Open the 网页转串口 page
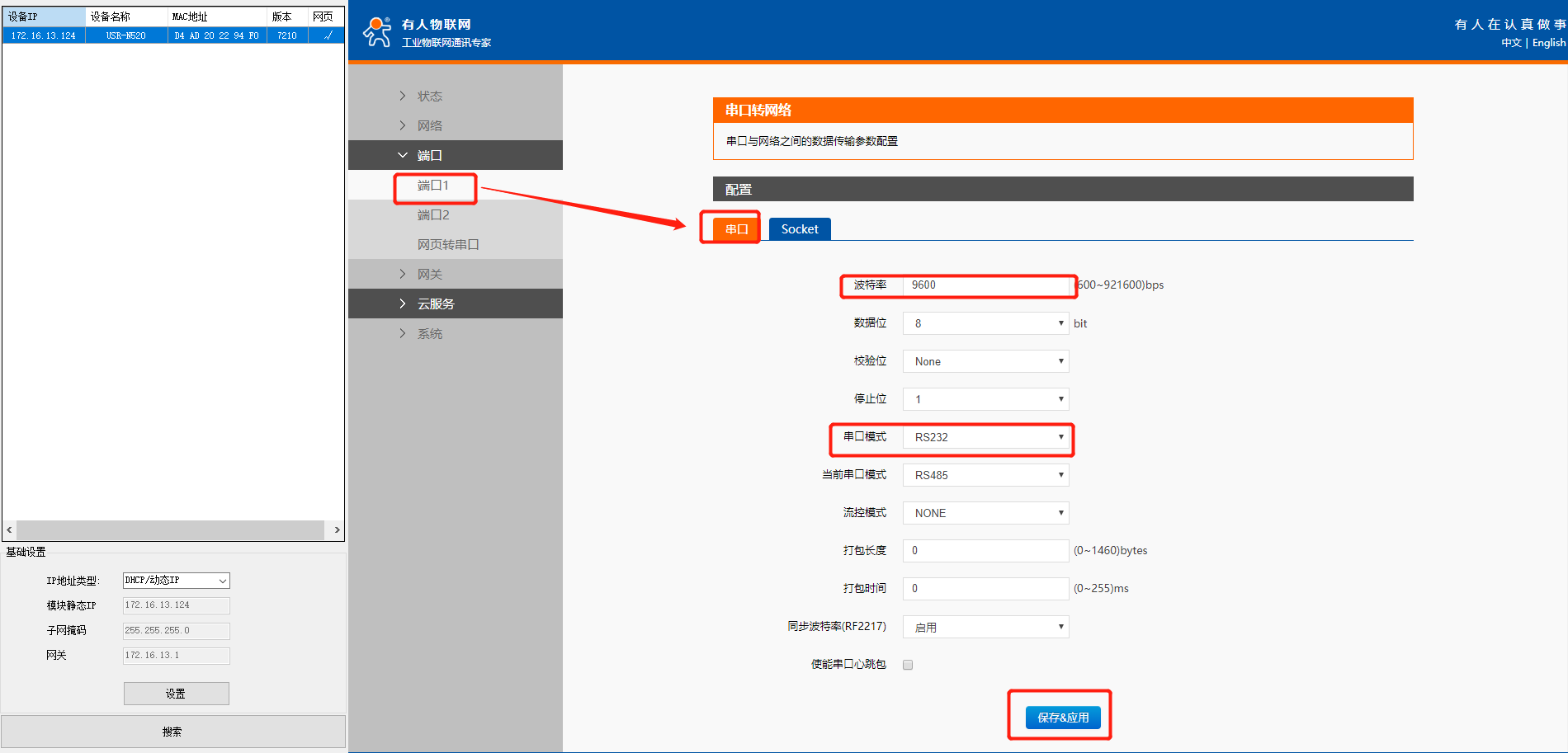 pos(447,245)
